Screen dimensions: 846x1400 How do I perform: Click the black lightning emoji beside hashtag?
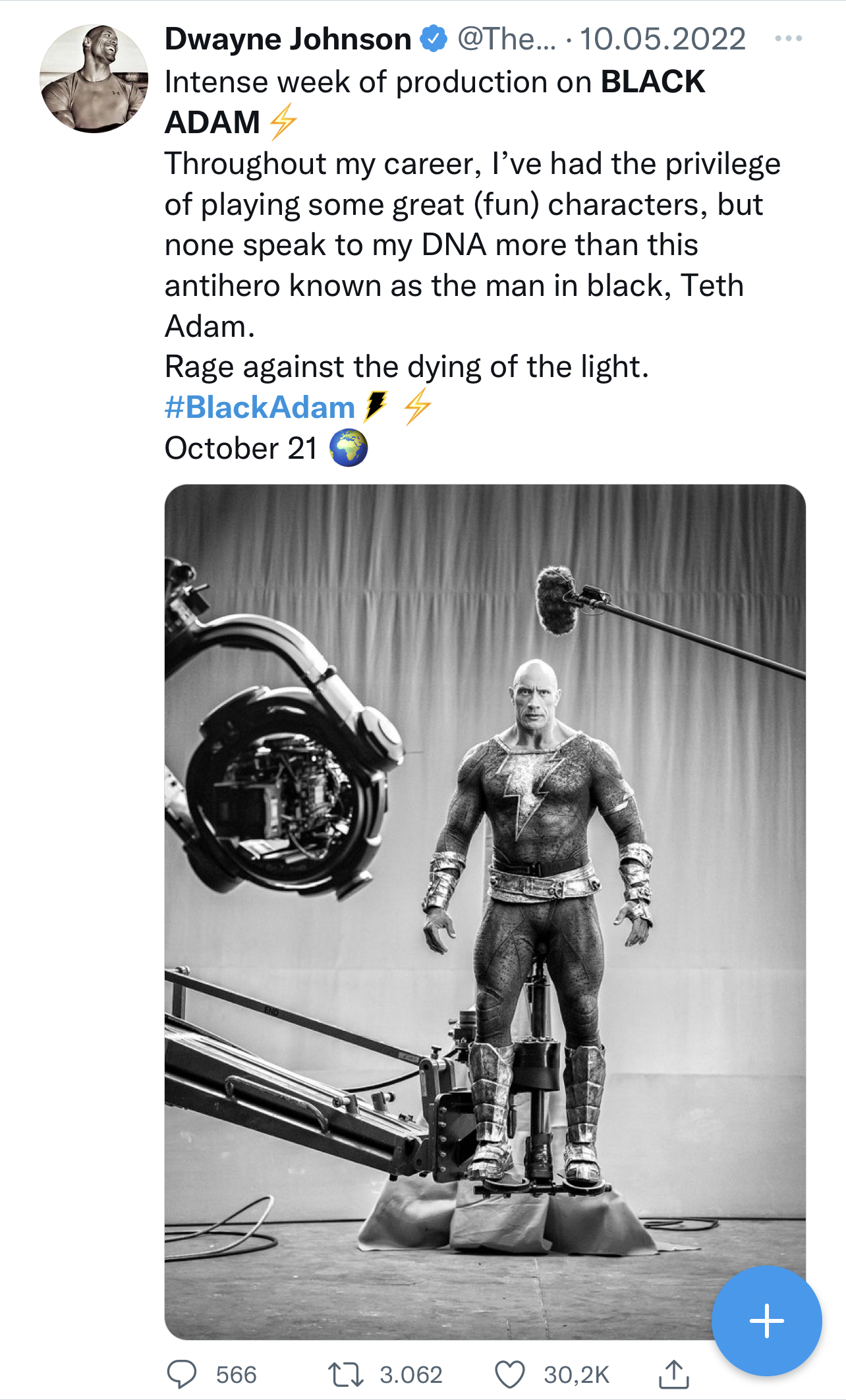coord(376,406)
